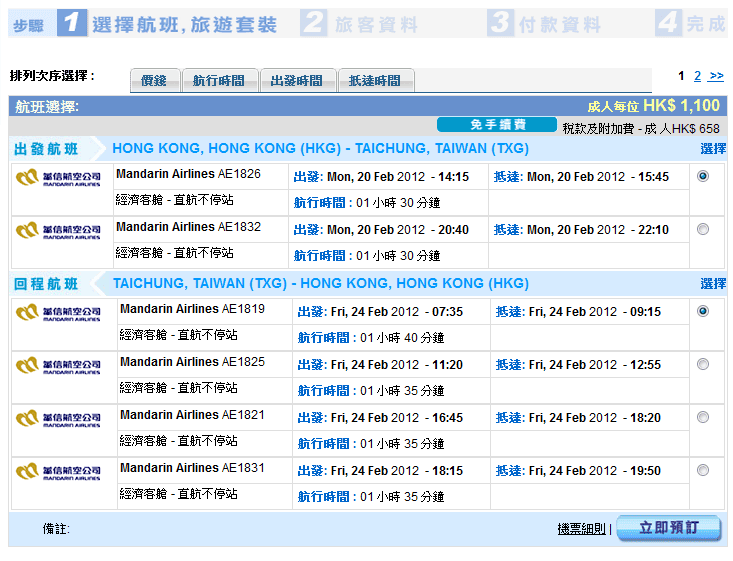
Task: Sort flights by 抵達時間 tab
Action: coord(375,81)
